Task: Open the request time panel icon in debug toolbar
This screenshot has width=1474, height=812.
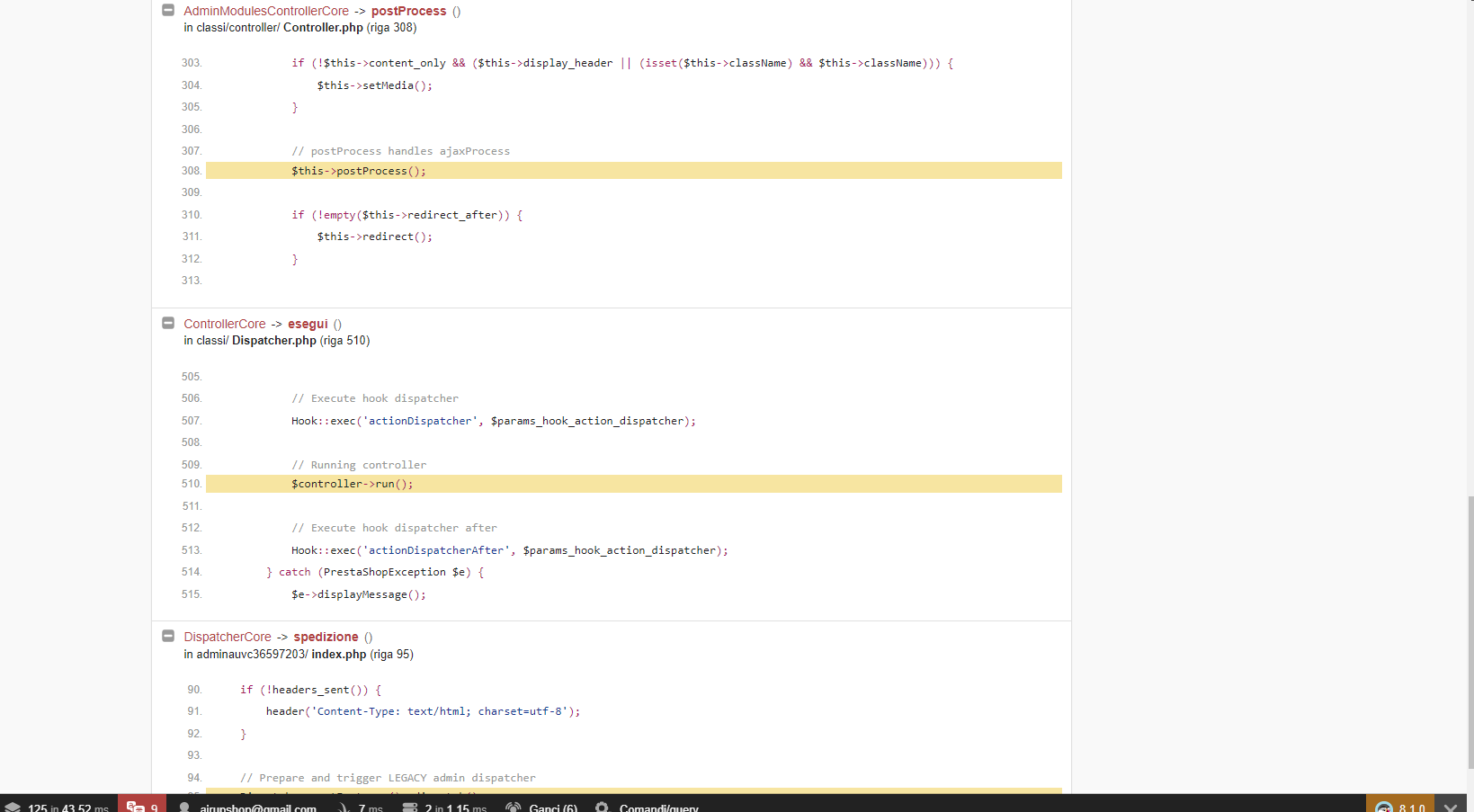Action: coord(13,807)
